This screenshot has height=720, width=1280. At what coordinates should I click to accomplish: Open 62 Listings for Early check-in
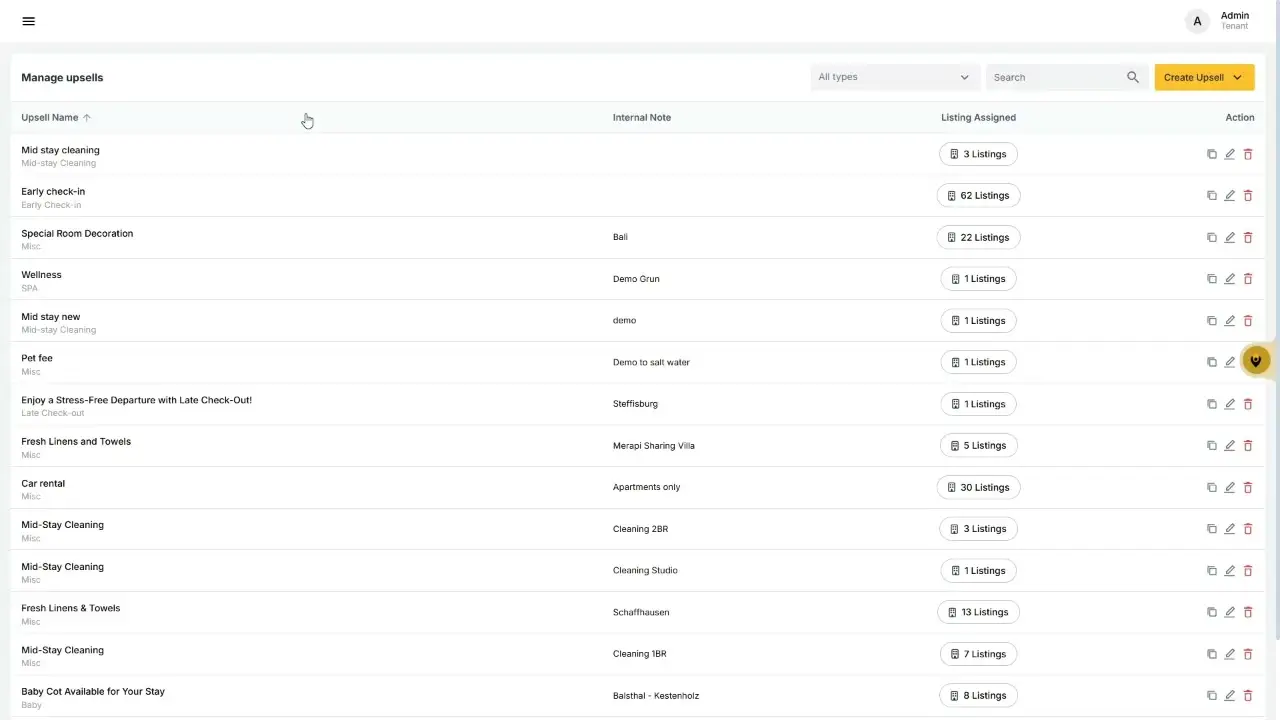[978, 196]
